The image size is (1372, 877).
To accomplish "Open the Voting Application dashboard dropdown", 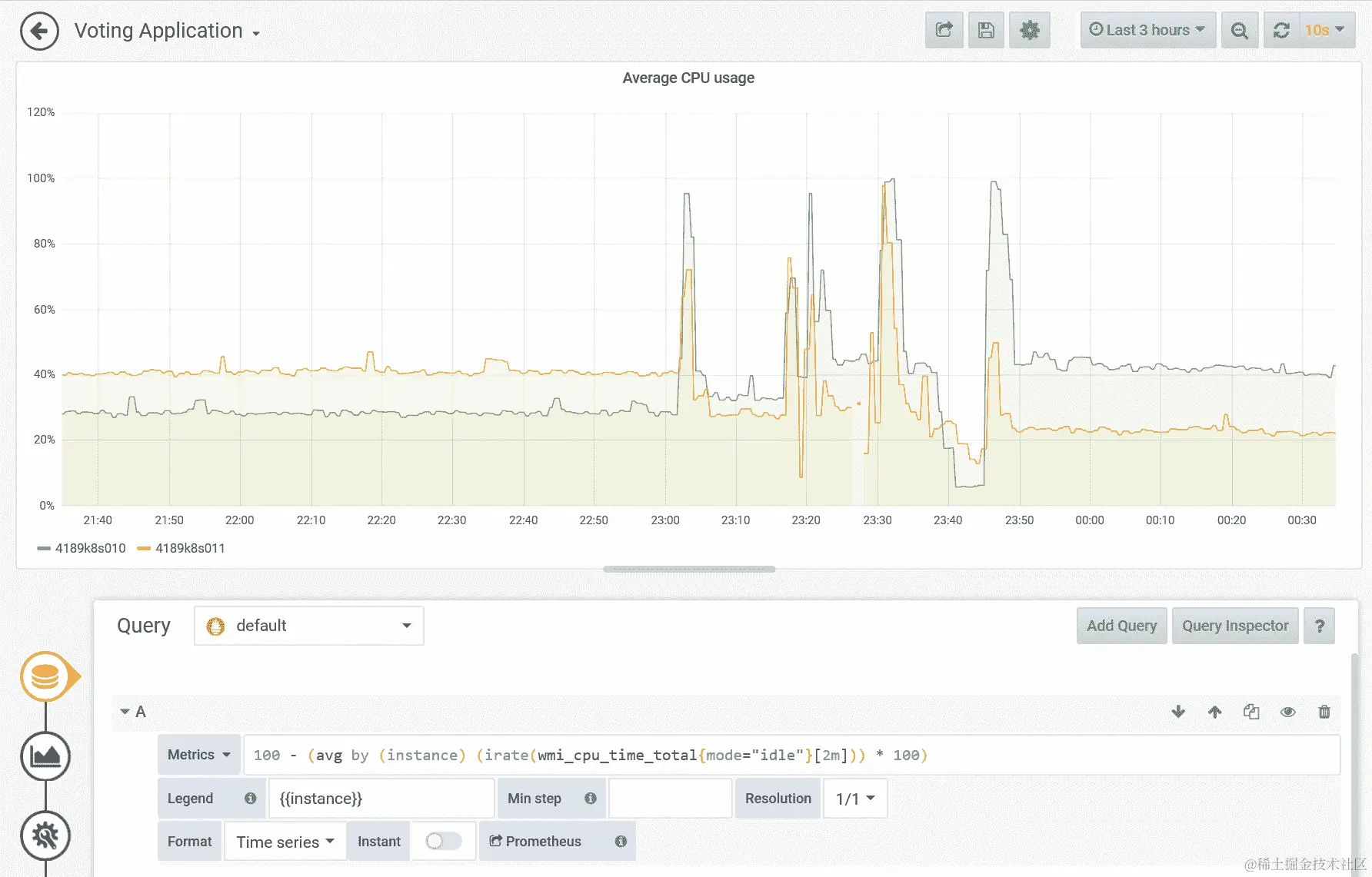I will pos(167,31).
